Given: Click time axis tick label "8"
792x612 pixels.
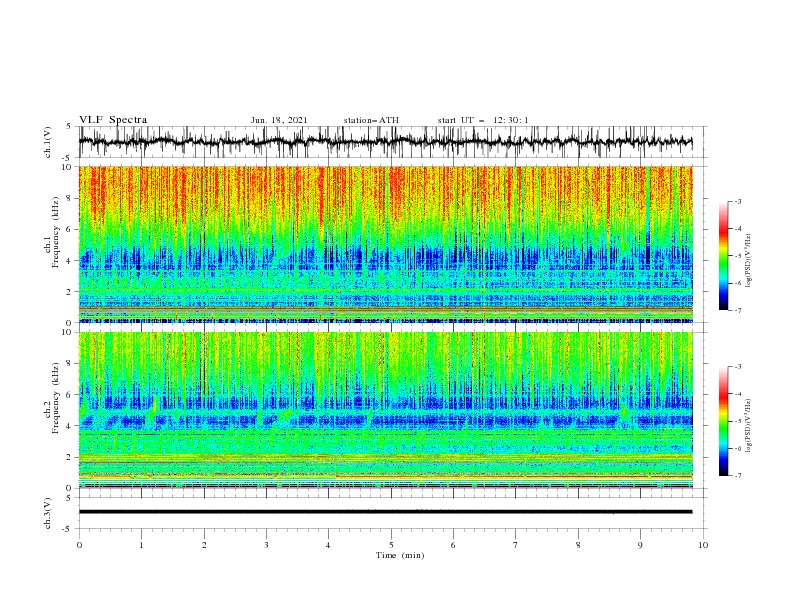Looking at the screenshot, I should coord(578,545).
